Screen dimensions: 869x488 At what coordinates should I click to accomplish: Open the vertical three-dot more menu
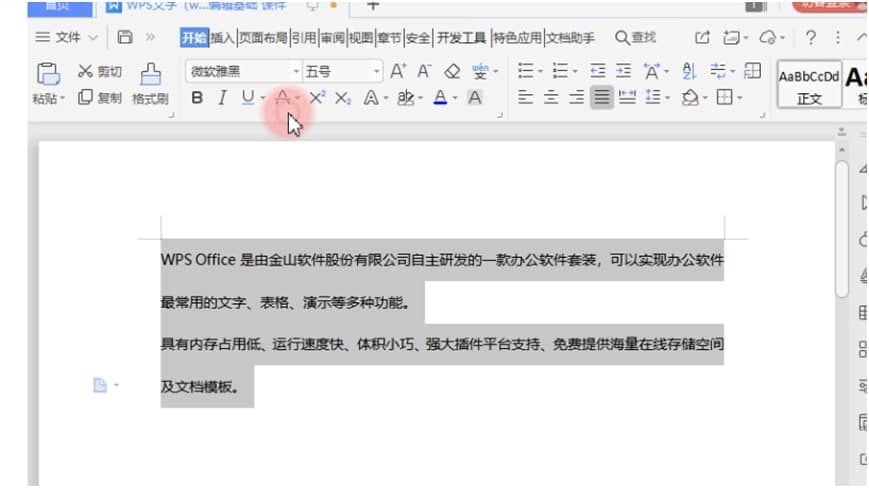coord(838,38)
